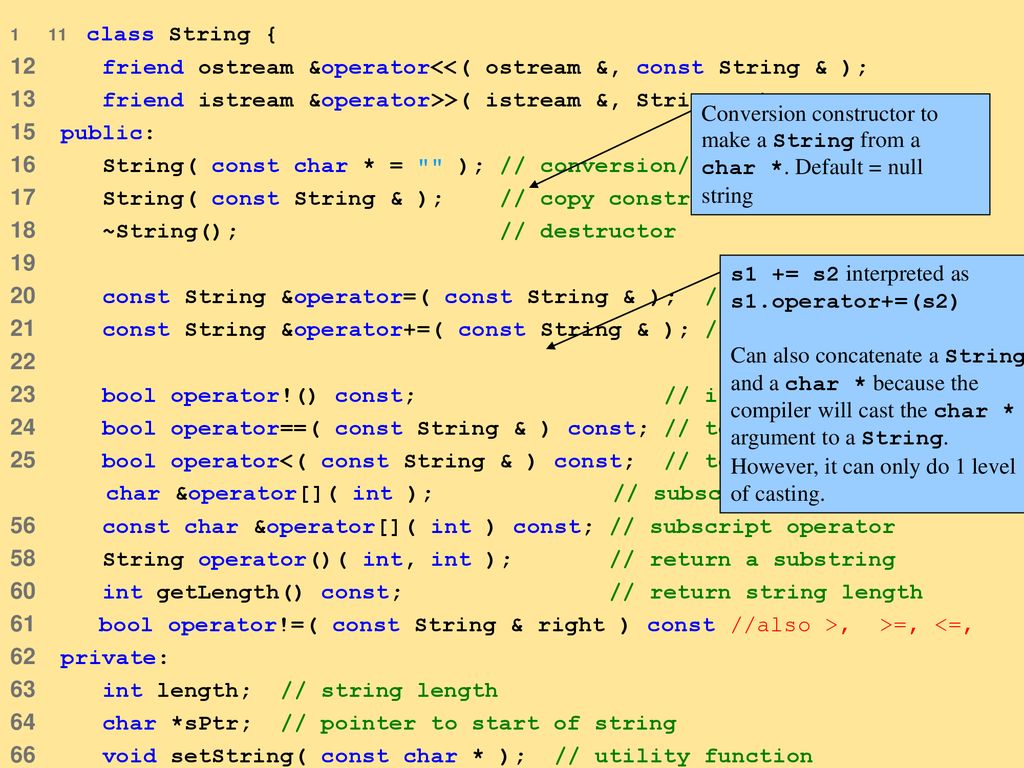This screenshot has height=768, width=1024.
Task: Click the bool operator== declaration
Action: tap(374, 428)
